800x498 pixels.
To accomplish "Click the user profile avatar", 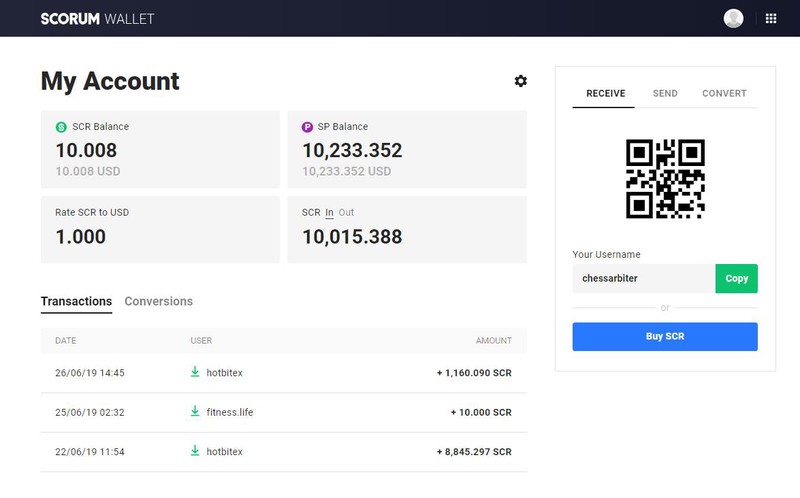I will [x=733, y=18].
